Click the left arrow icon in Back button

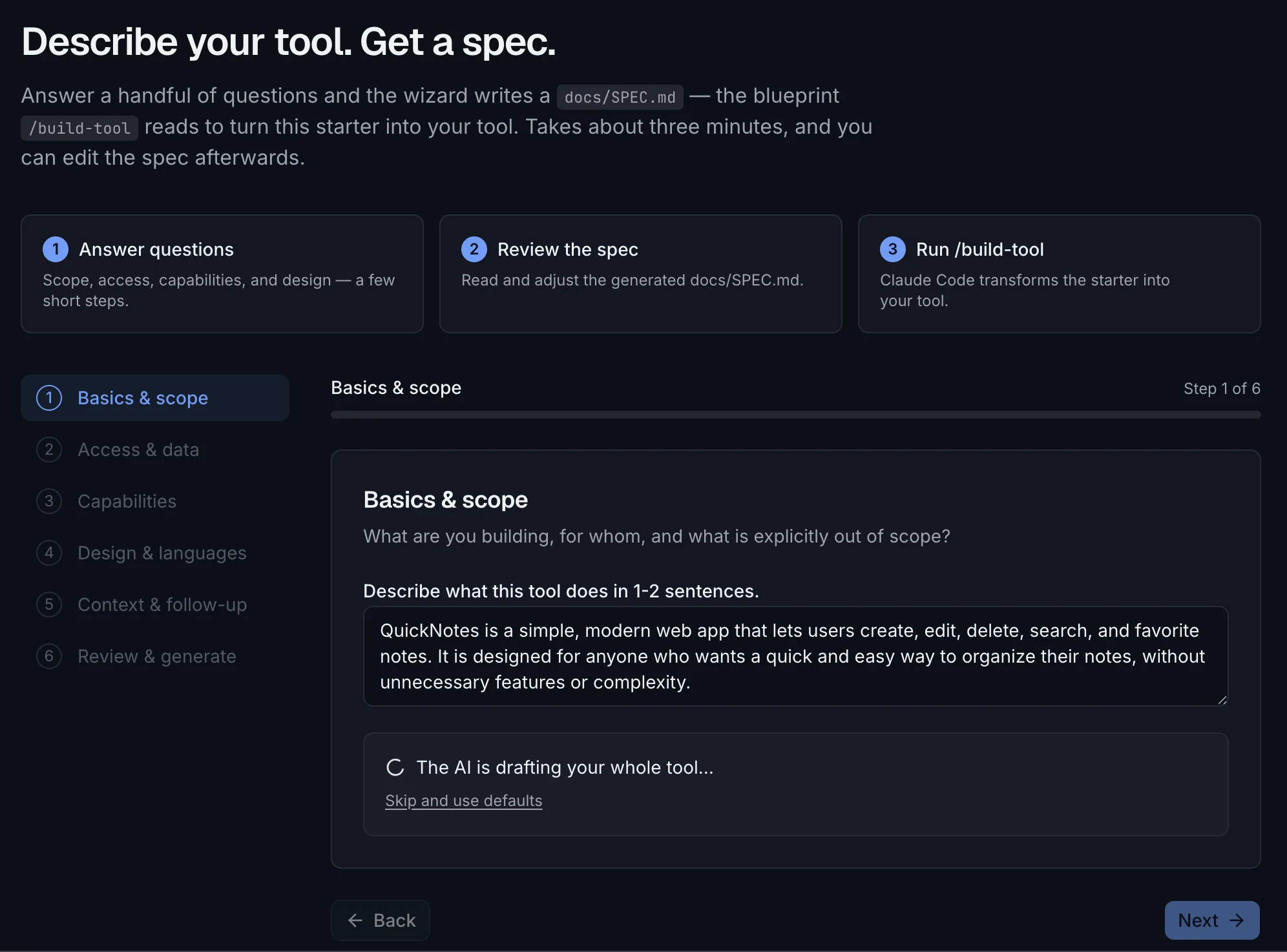(x=355, y=920)
